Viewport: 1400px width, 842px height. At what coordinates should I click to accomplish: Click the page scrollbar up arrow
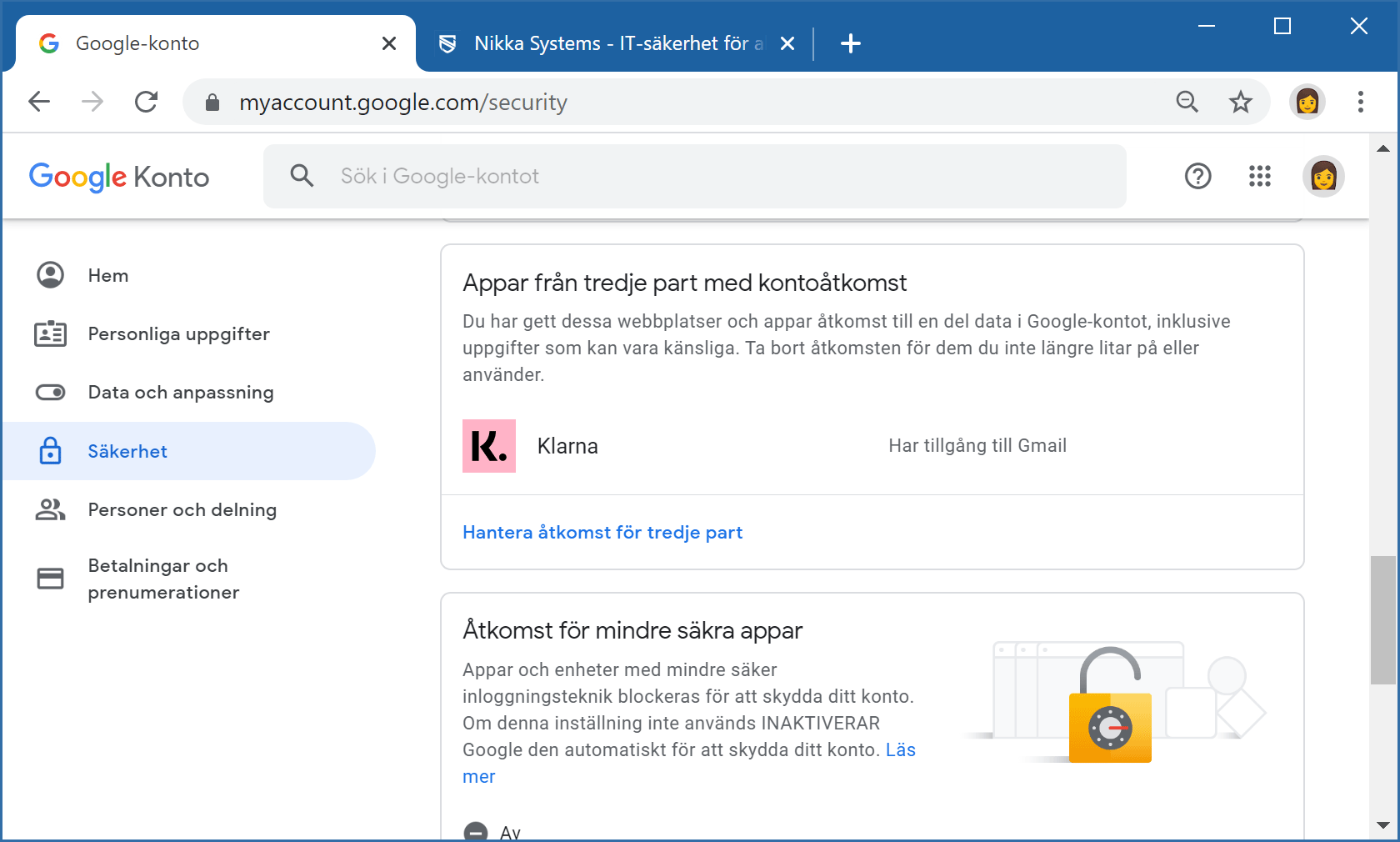1383,148
